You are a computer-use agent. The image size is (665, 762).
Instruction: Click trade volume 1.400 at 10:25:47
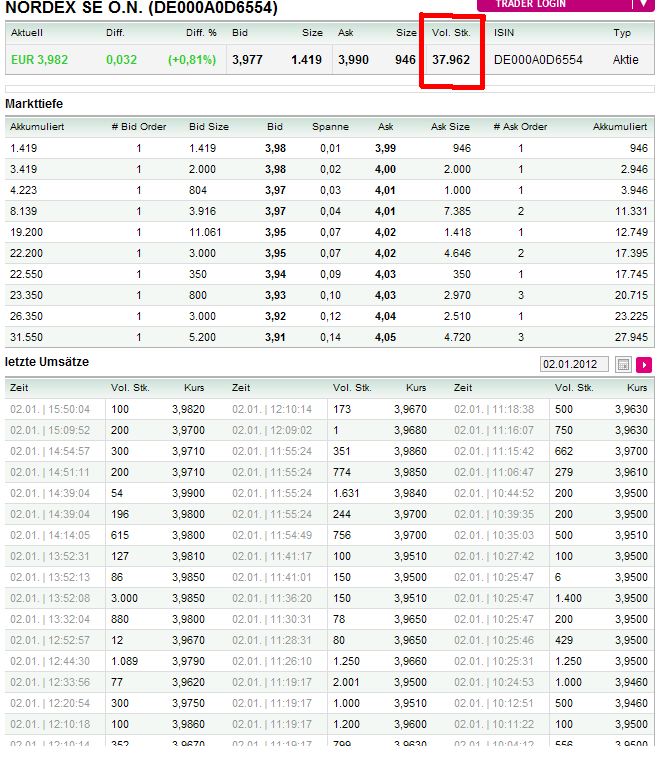coord(568,598)
